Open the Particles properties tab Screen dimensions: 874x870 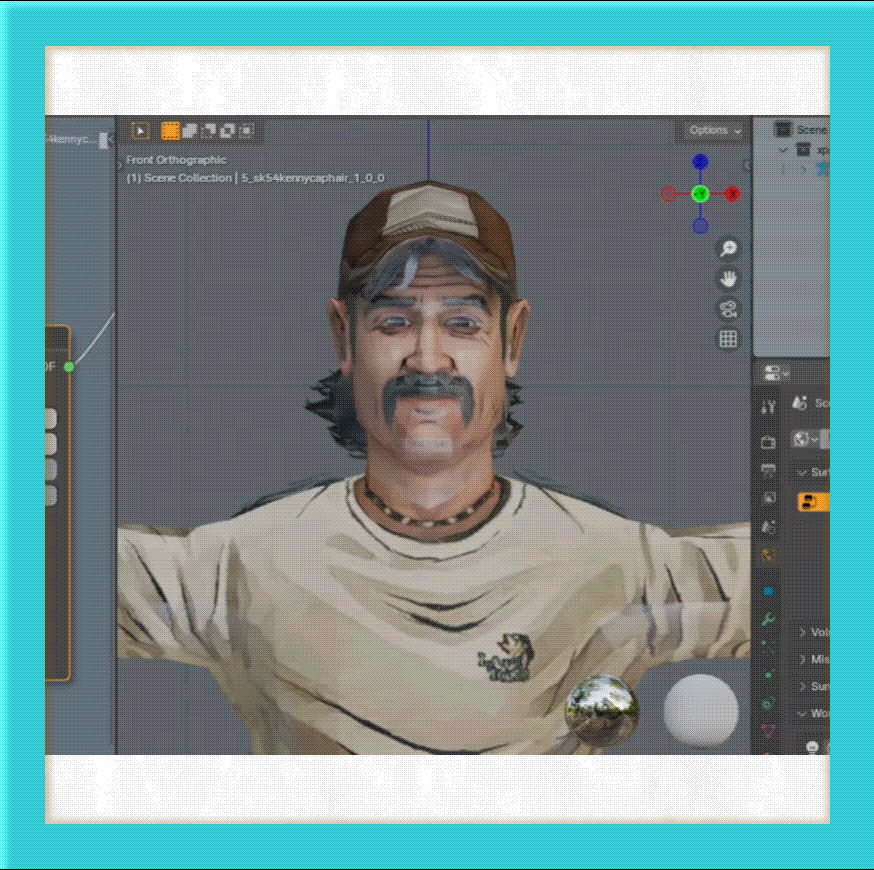click(x=768, y=646)
